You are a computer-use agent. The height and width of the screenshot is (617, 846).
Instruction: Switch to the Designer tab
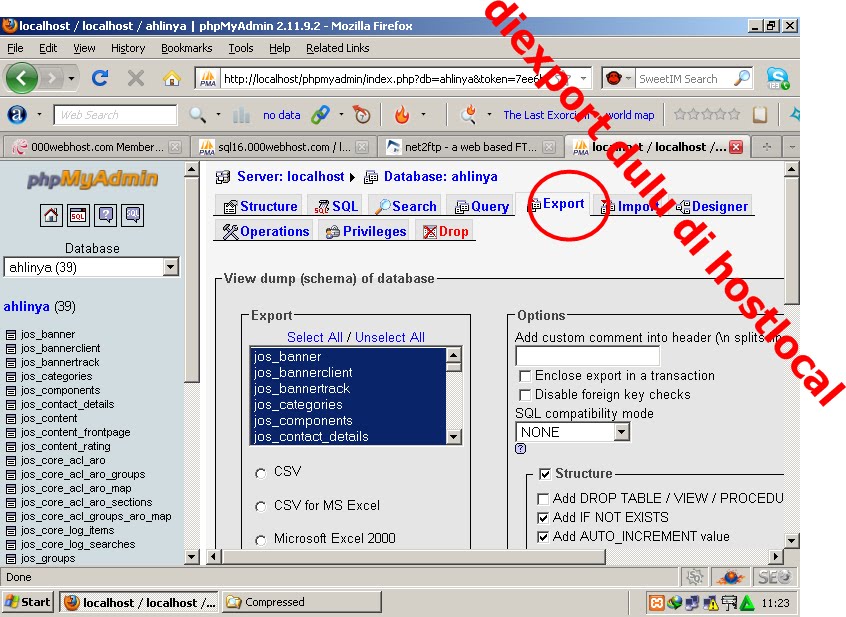tap(712, 206)
